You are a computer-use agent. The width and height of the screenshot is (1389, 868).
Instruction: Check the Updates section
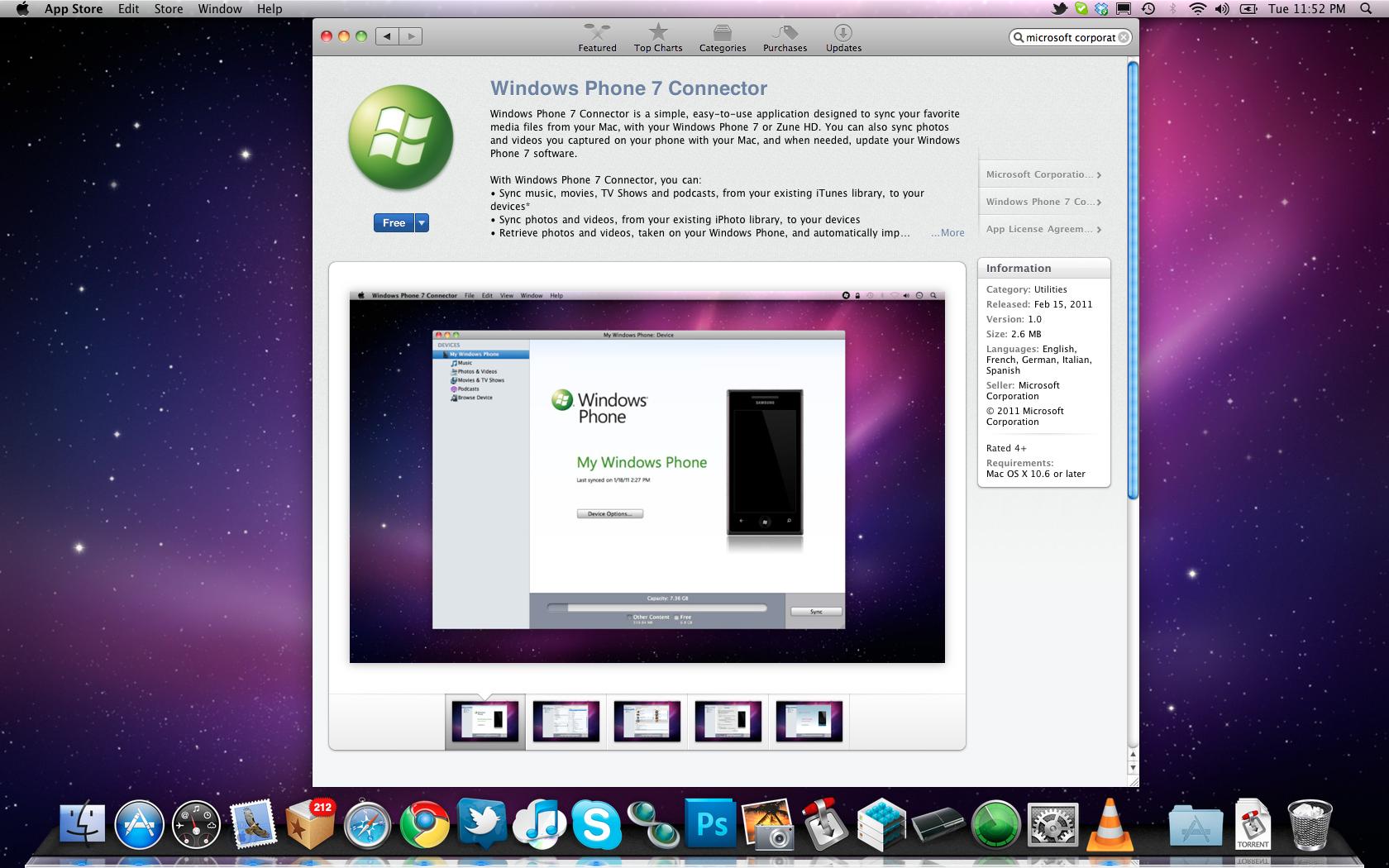(843, 38)
